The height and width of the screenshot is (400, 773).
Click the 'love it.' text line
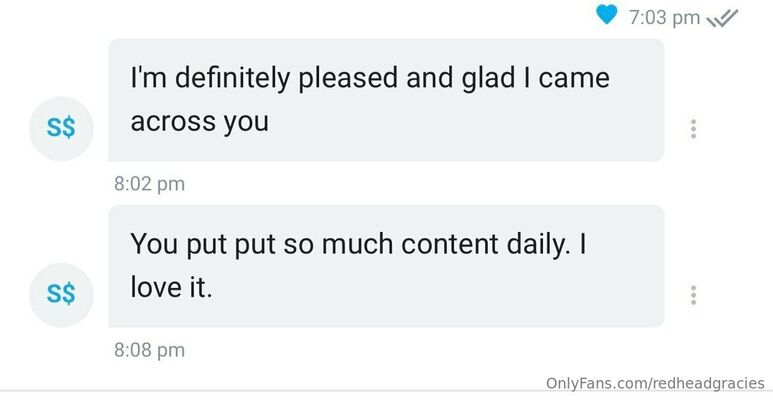(172, 287)
